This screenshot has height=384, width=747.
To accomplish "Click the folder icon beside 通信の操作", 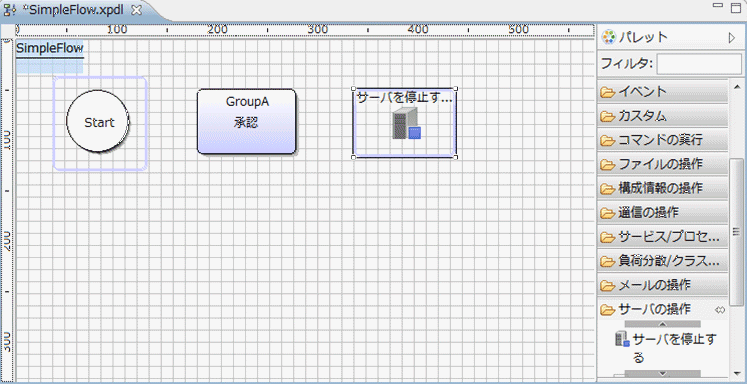I will tap(607, 213).
